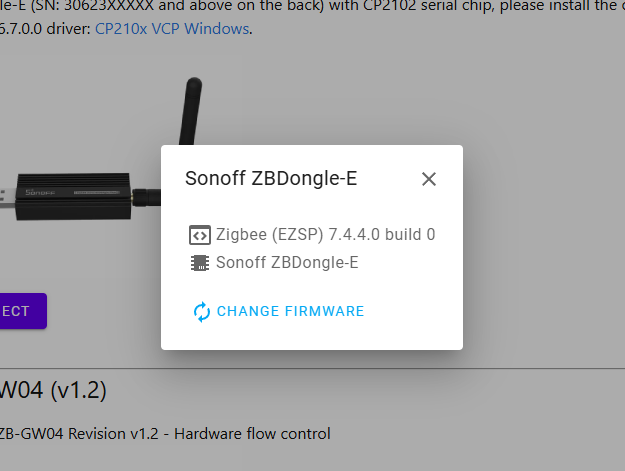
Task: Close the Sonoff ZBDongle-E dialog
Action: (x=429, y=179)
